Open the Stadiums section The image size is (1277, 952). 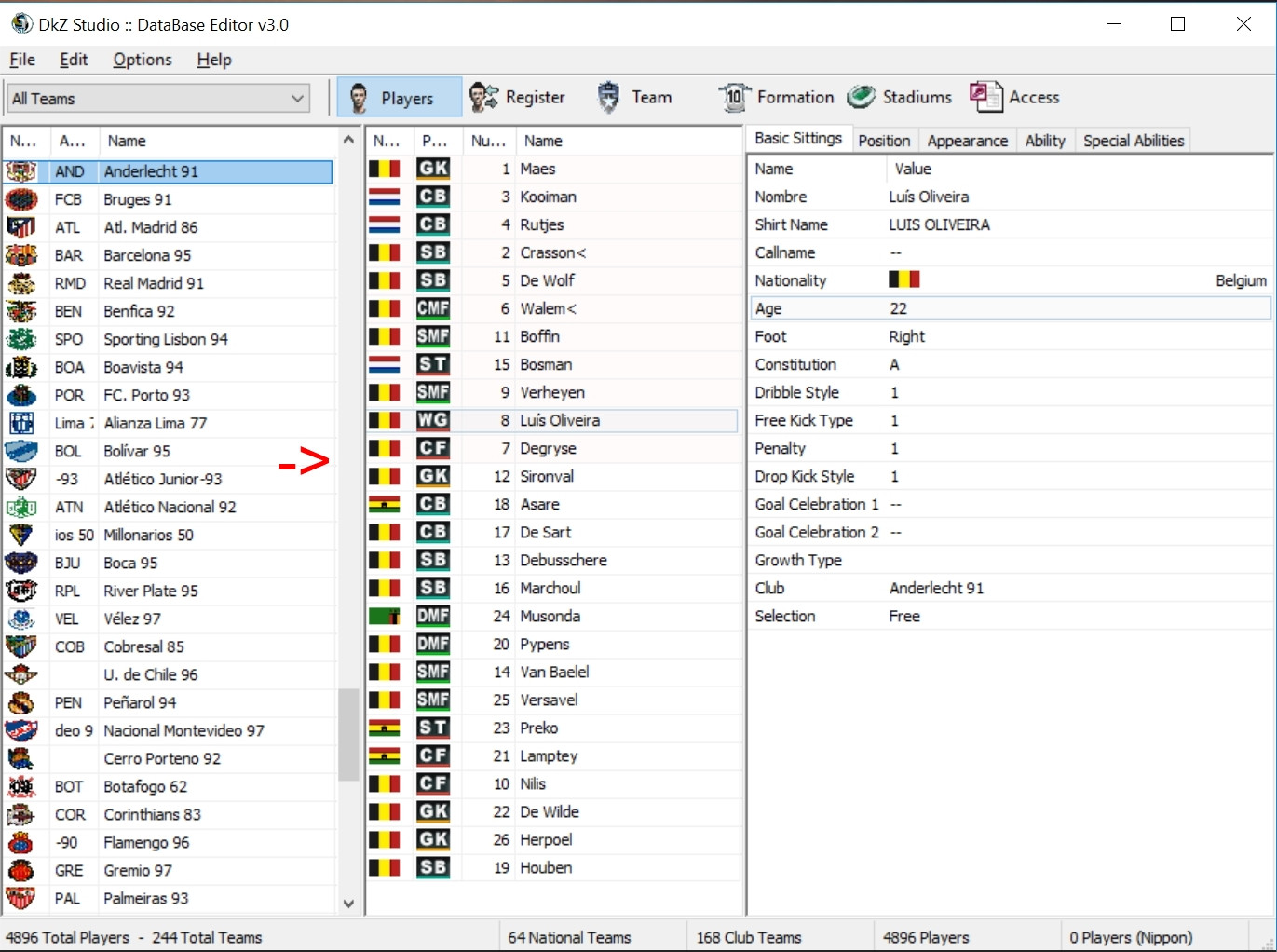pos(900,97)
